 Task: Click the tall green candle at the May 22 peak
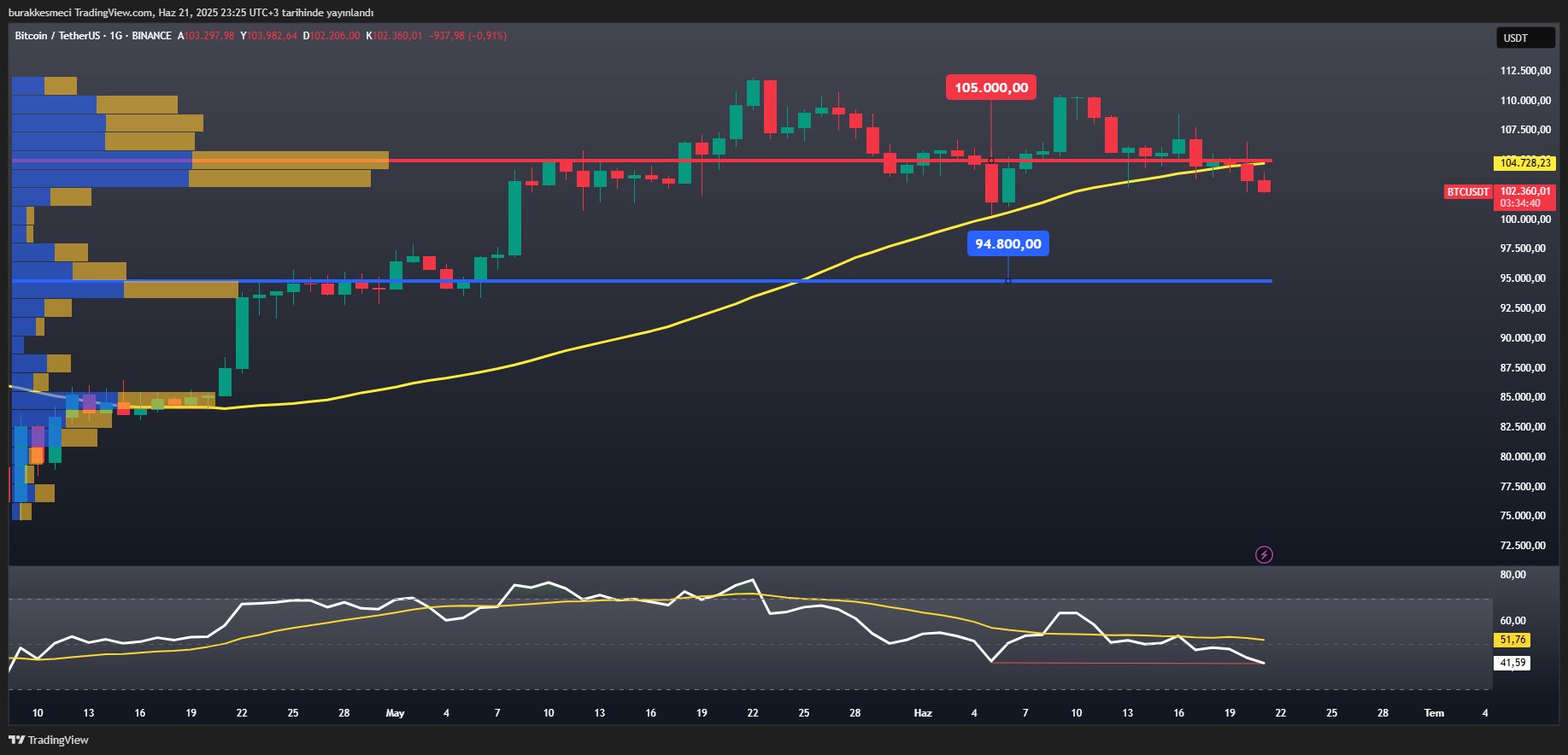click(x=753, y=93)
